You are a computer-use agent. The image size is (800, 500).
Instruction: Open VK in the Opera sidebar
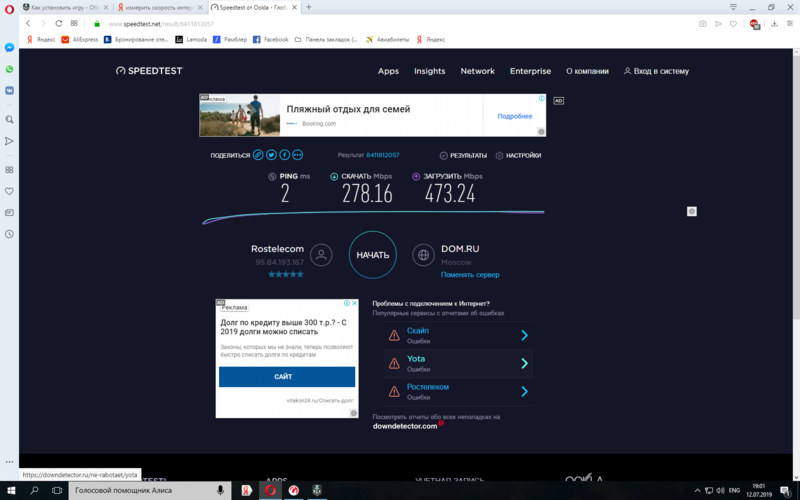[x=9, y=90]
